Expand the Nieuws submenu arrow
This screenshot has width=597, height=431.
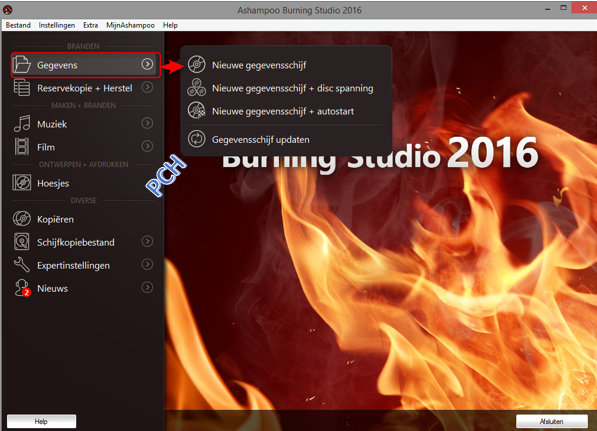click(x=147, y=287)
